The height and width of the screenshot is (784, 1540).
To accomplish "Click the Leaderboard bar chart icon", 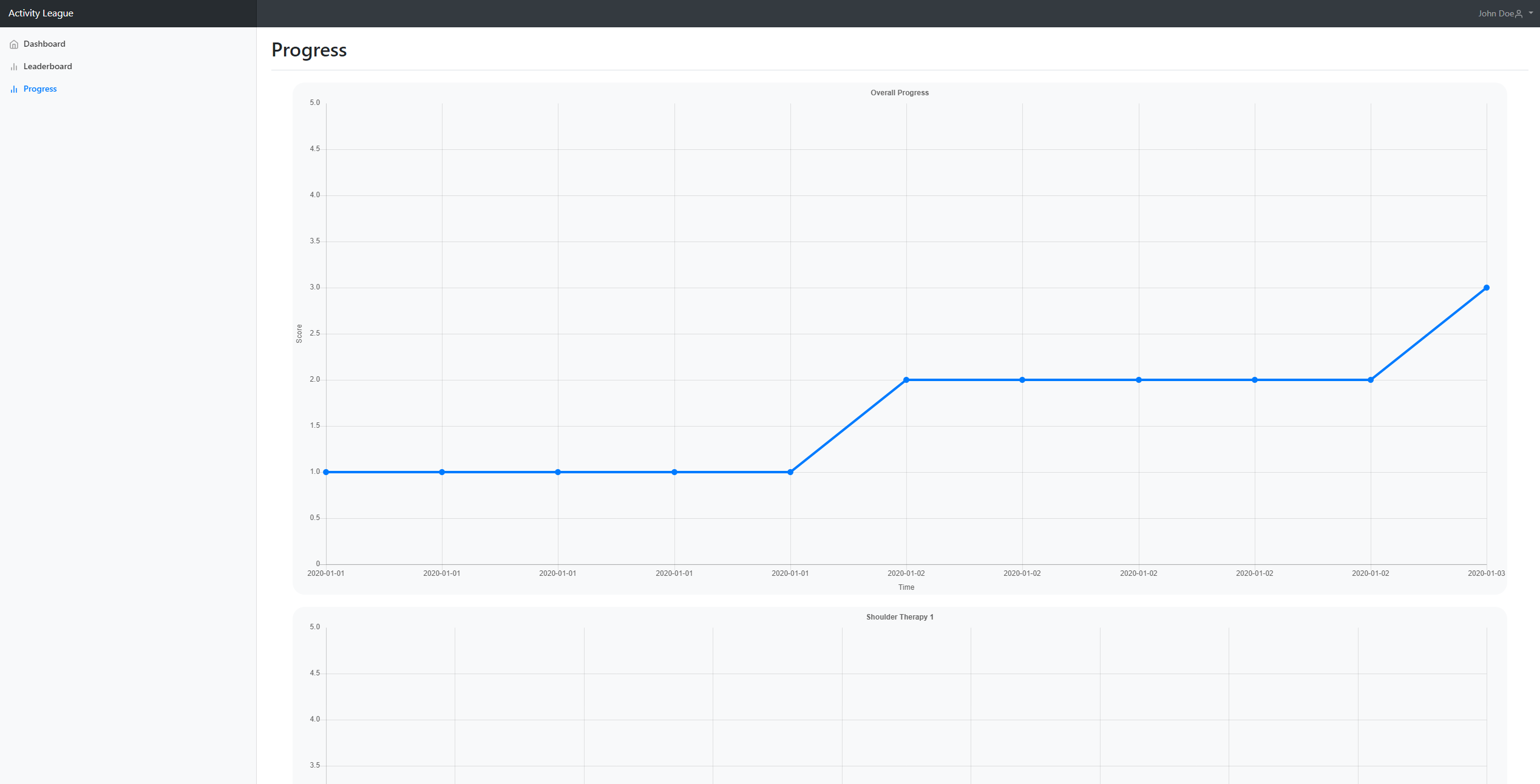I will (14, 67).
